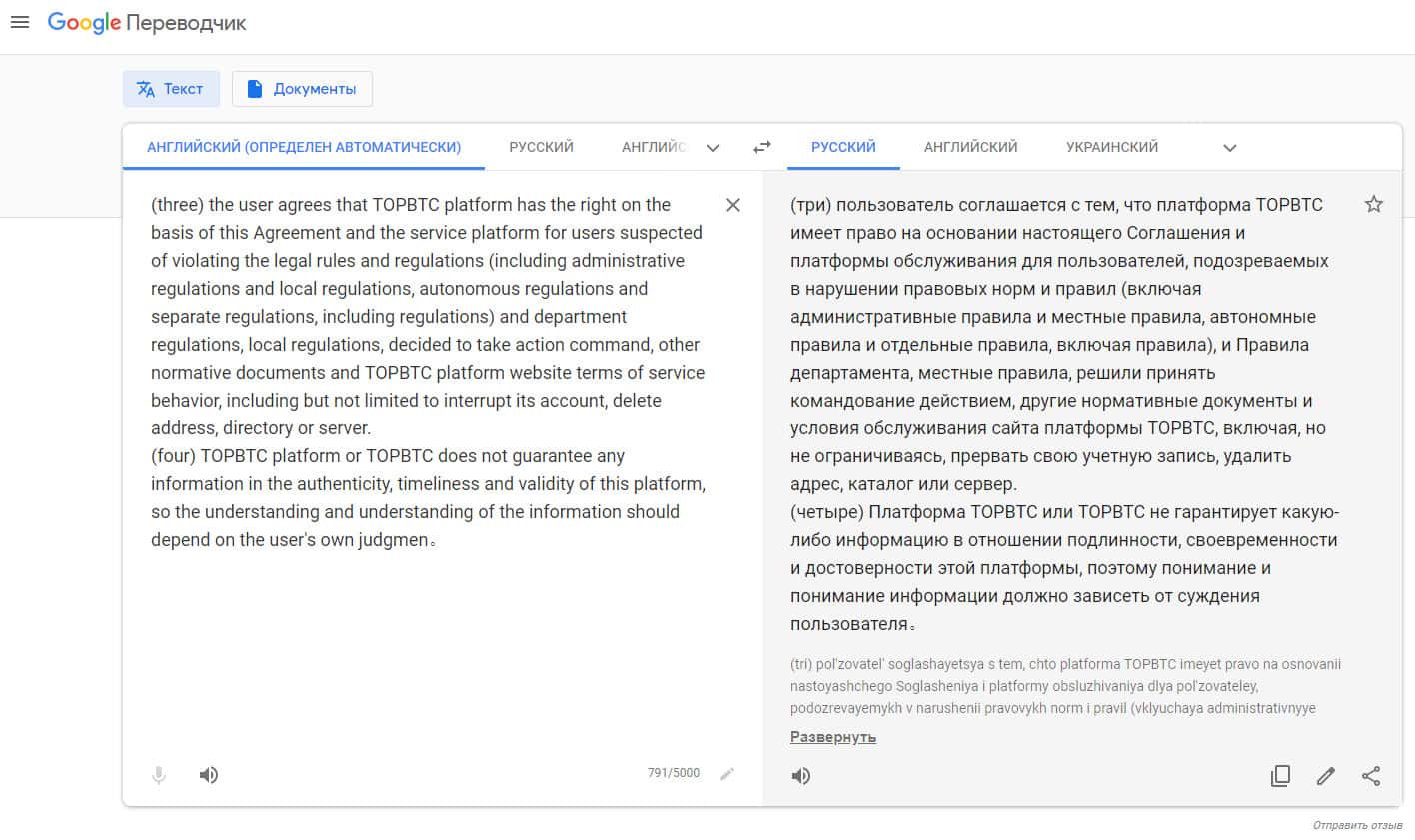Open the hamburger main menu

tap(20, 22)
